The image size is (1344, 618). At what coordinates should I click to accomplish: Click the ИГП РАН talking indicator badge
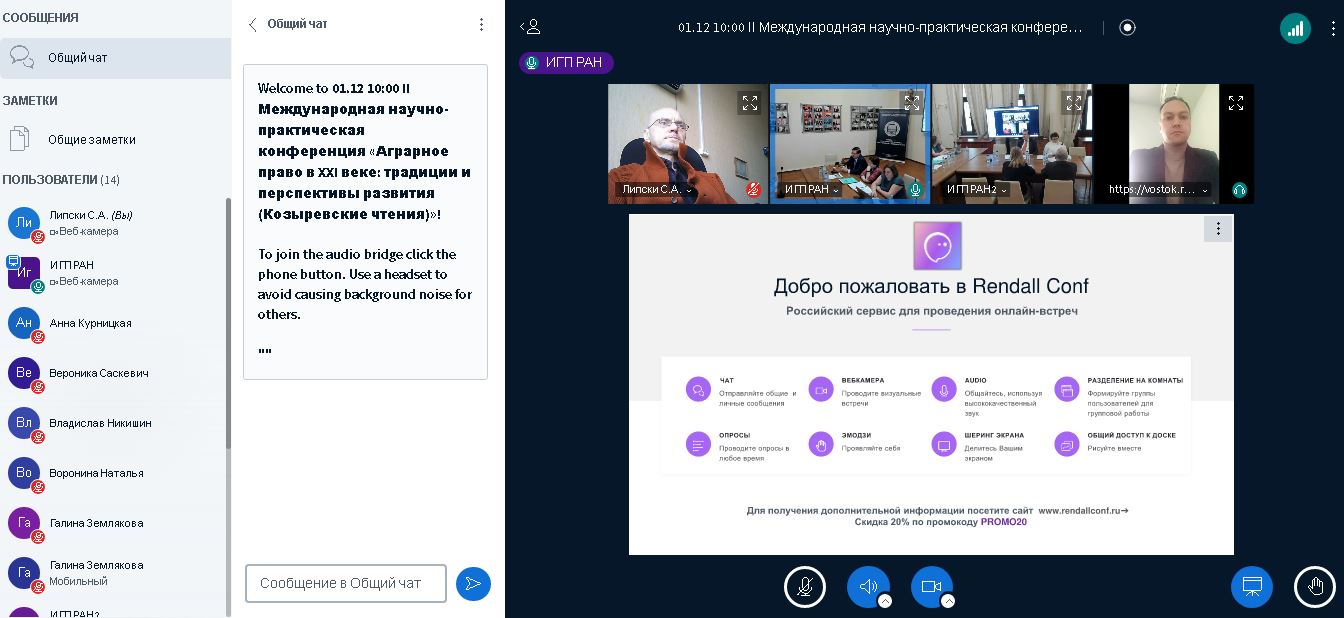click(566, 62)
